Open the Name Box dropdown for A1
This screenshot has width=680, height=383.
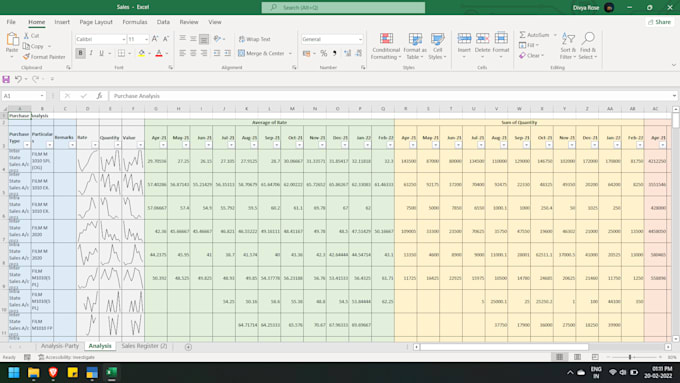point(42,96)
